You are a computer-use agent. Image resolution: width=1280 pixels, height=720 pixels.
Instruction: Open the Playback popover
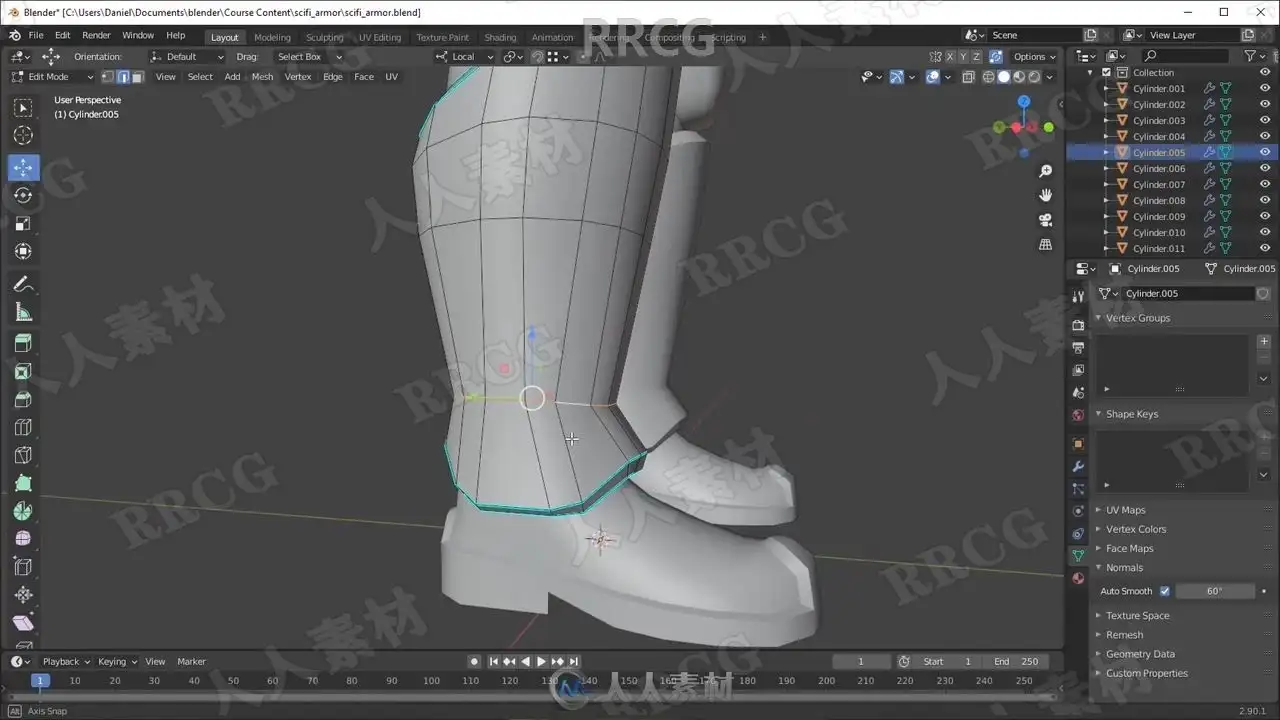click(x=65, y=661)
